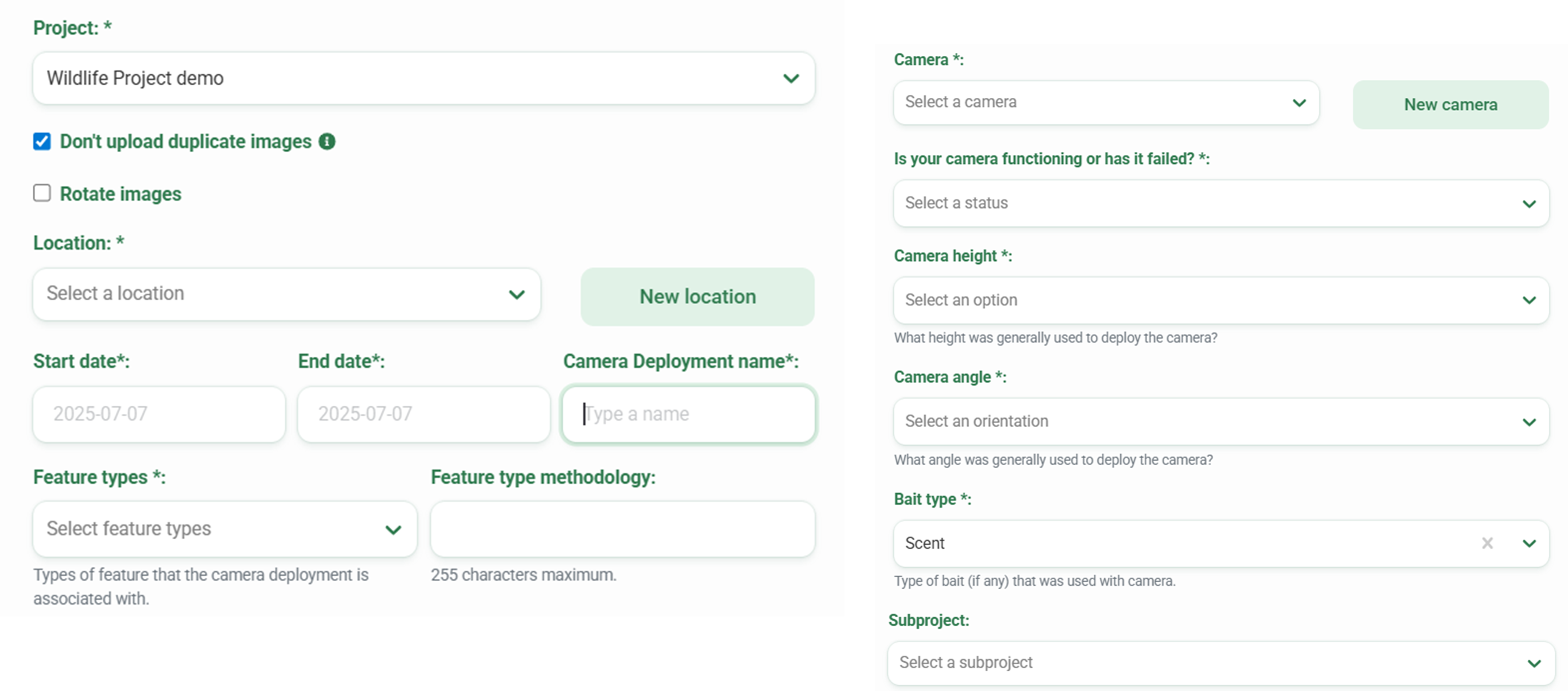Click the Camera Deployment name label
Screen dimensions: 1568x691
click(x=681, y=361)
